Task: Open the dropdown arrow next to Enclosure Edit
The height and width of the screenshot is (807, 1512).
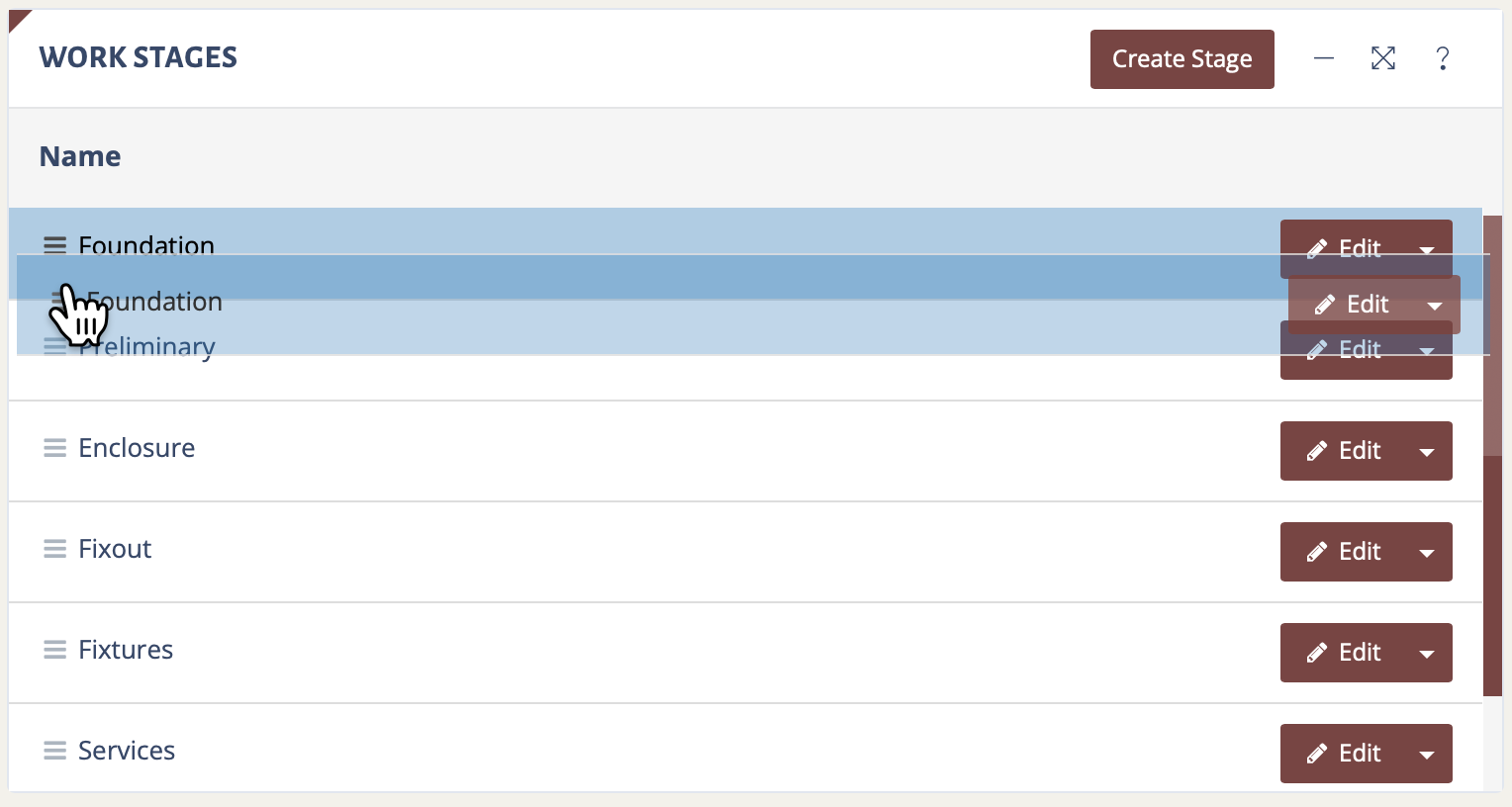Action: pyautogui.click(x=1427, y=452)
